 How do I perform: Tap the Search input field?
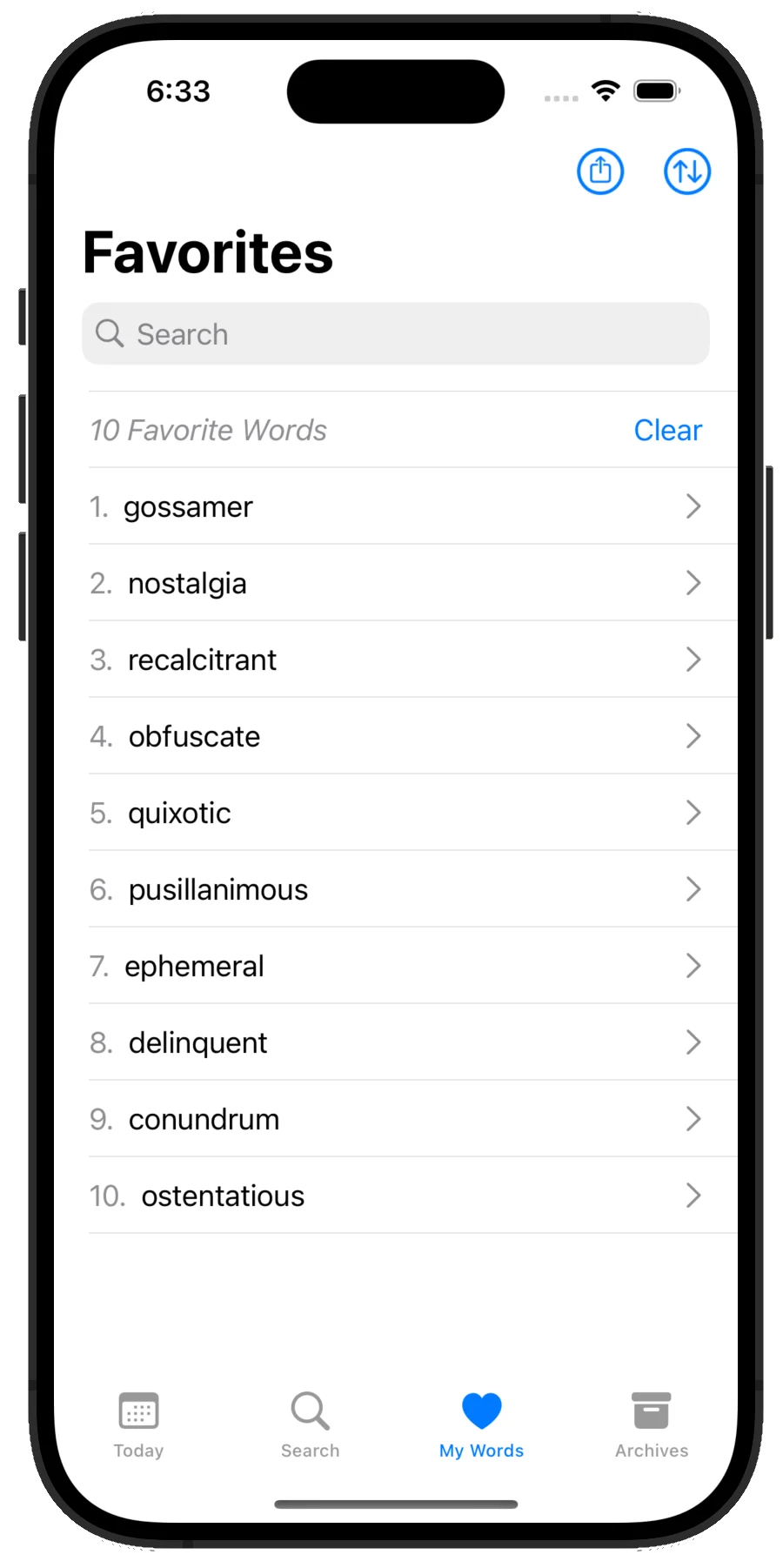[396, 333]
